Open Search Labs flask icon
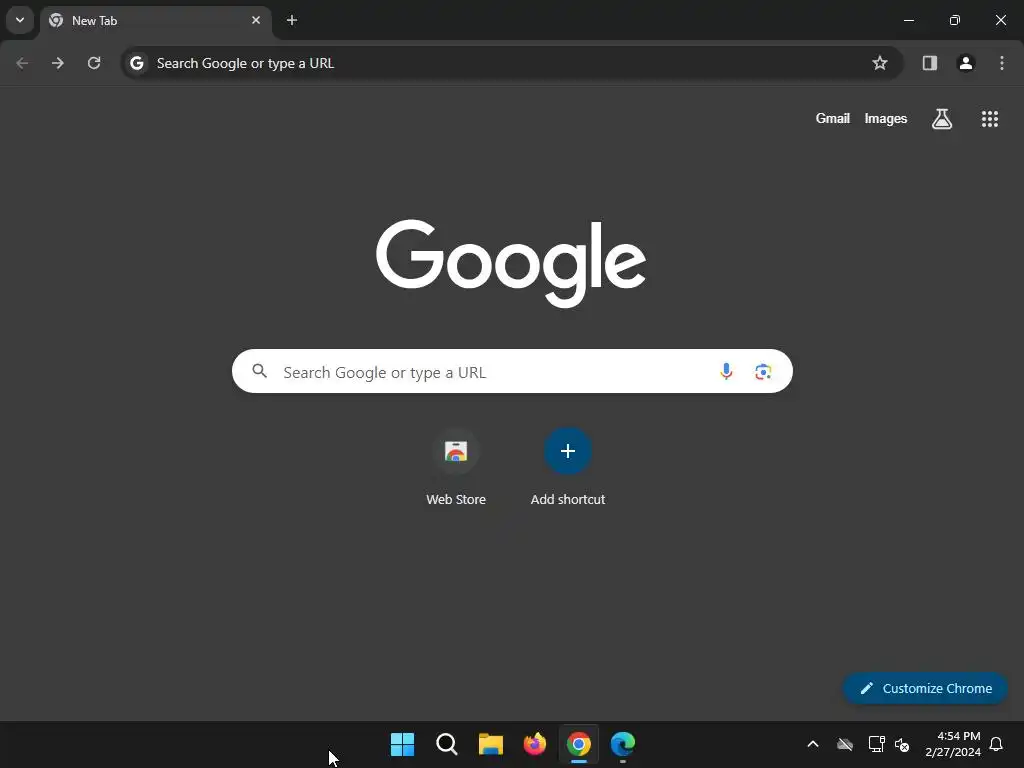 942,119
